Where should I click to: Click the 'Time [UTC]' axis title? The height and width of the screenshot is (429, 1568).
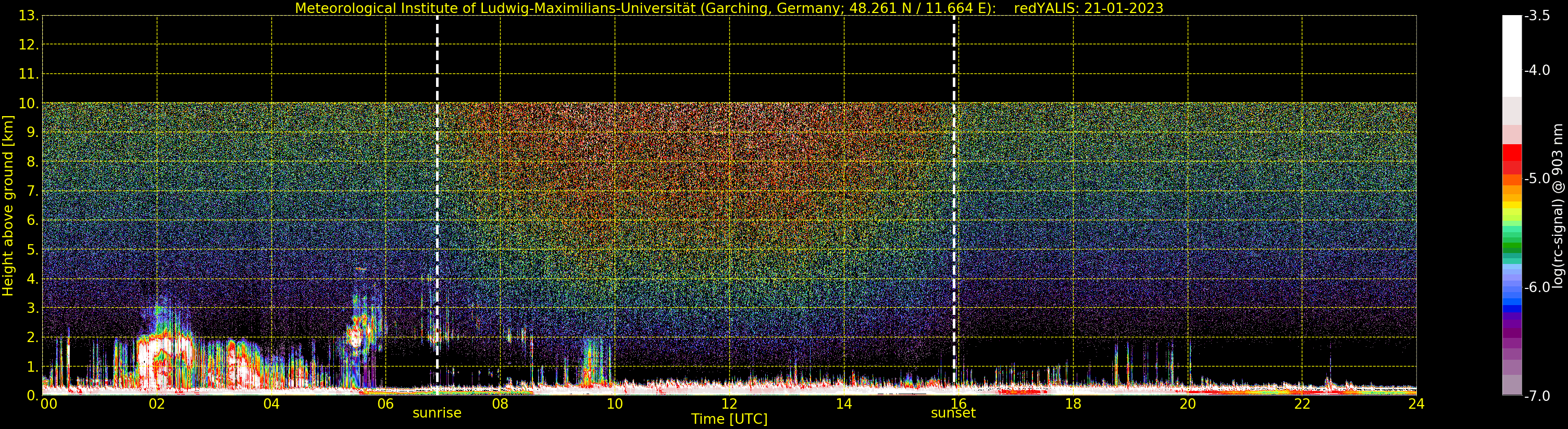[729, 419]
